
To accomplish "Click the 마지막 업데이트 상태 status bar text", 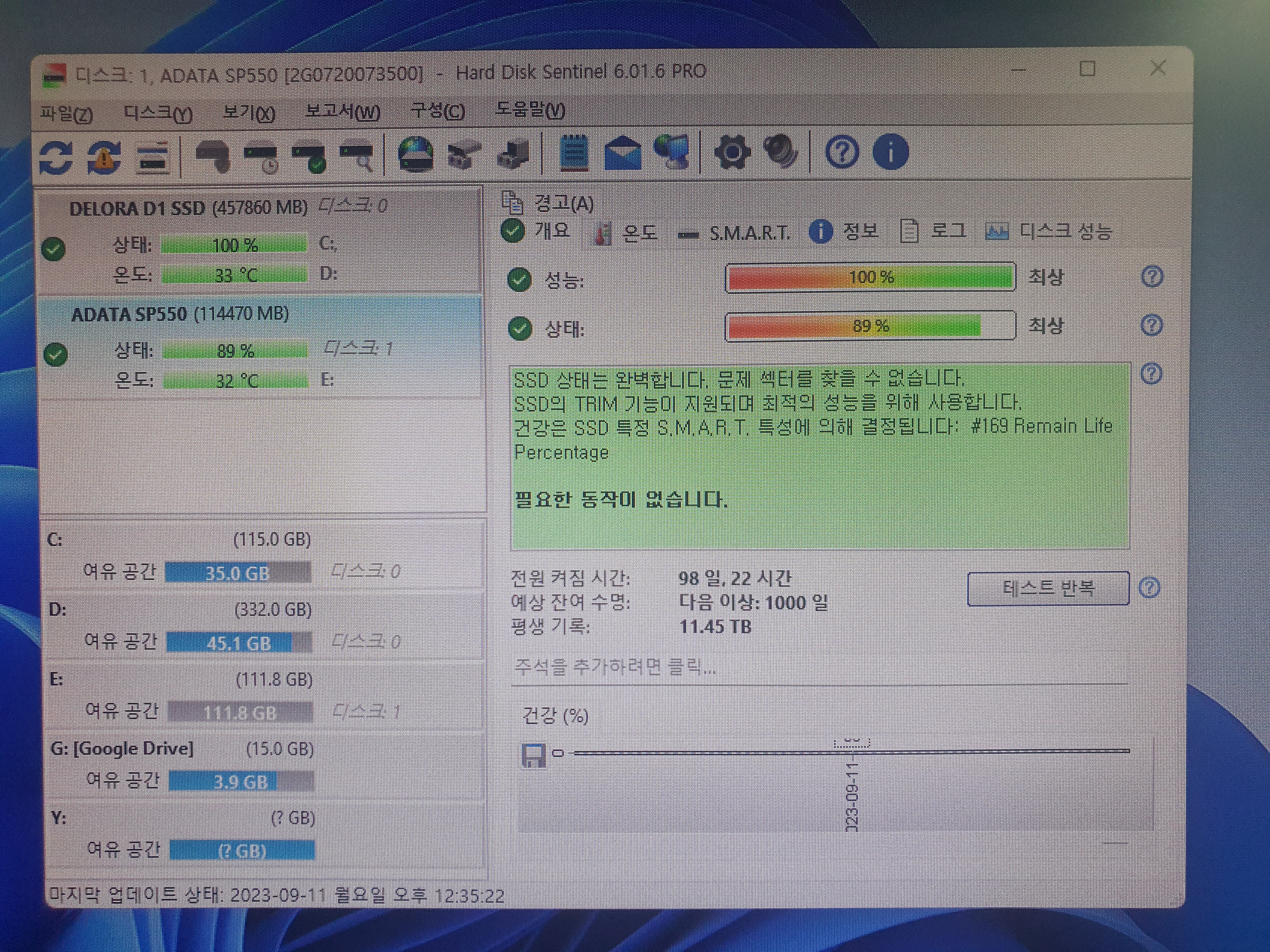I will [276, 895].
